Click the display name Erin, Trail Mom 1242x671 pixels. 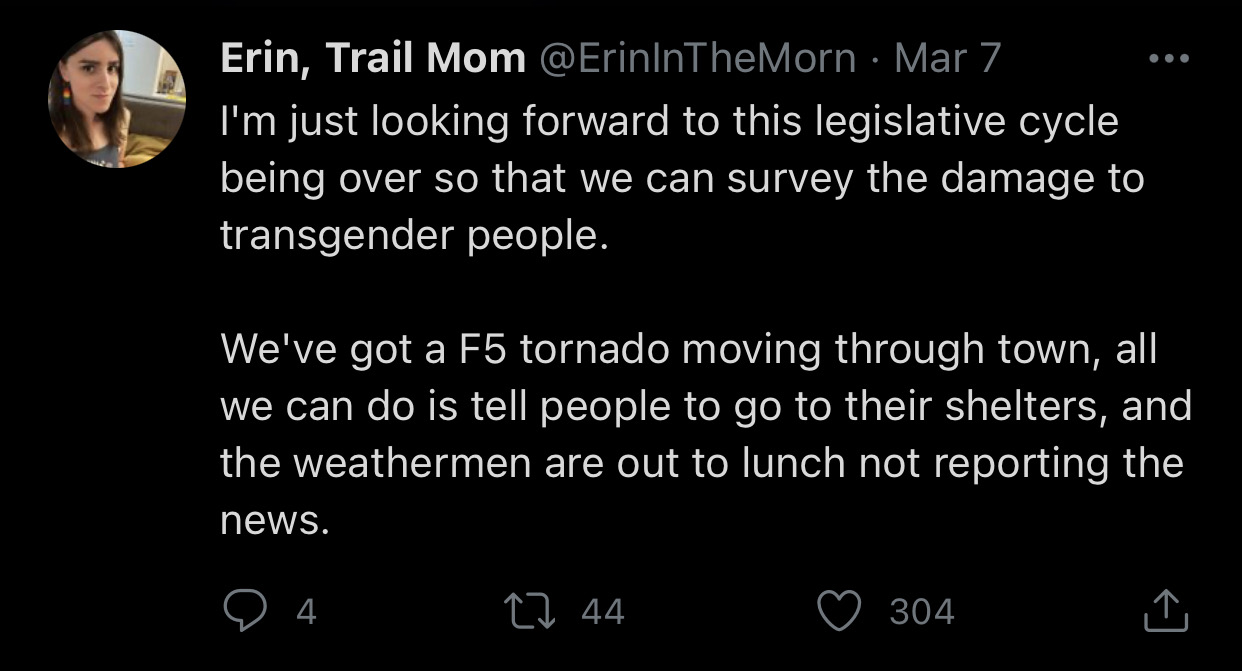tap(373, 60)
